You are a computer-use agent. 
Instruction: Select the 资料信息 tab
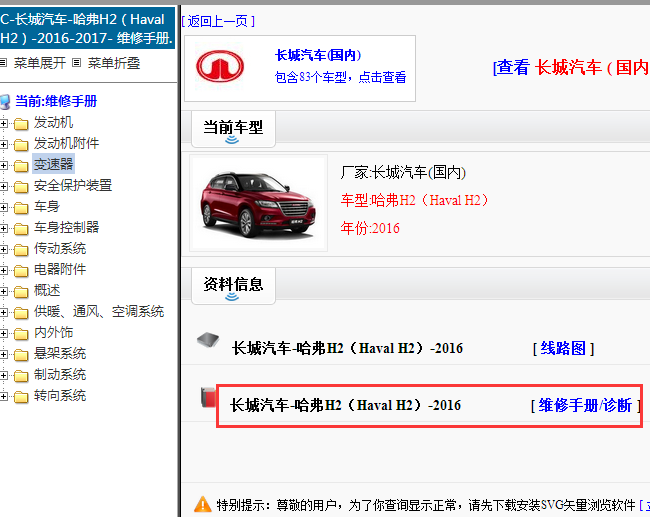point(233,285)
